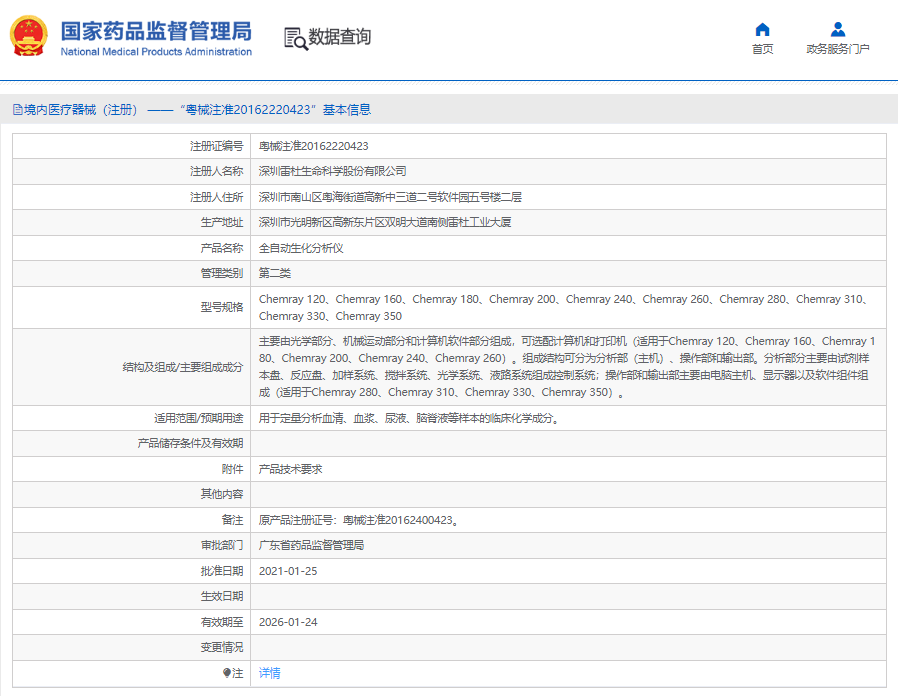
Task: Click the 注册人住所 label
Action: tap(216, 197)
